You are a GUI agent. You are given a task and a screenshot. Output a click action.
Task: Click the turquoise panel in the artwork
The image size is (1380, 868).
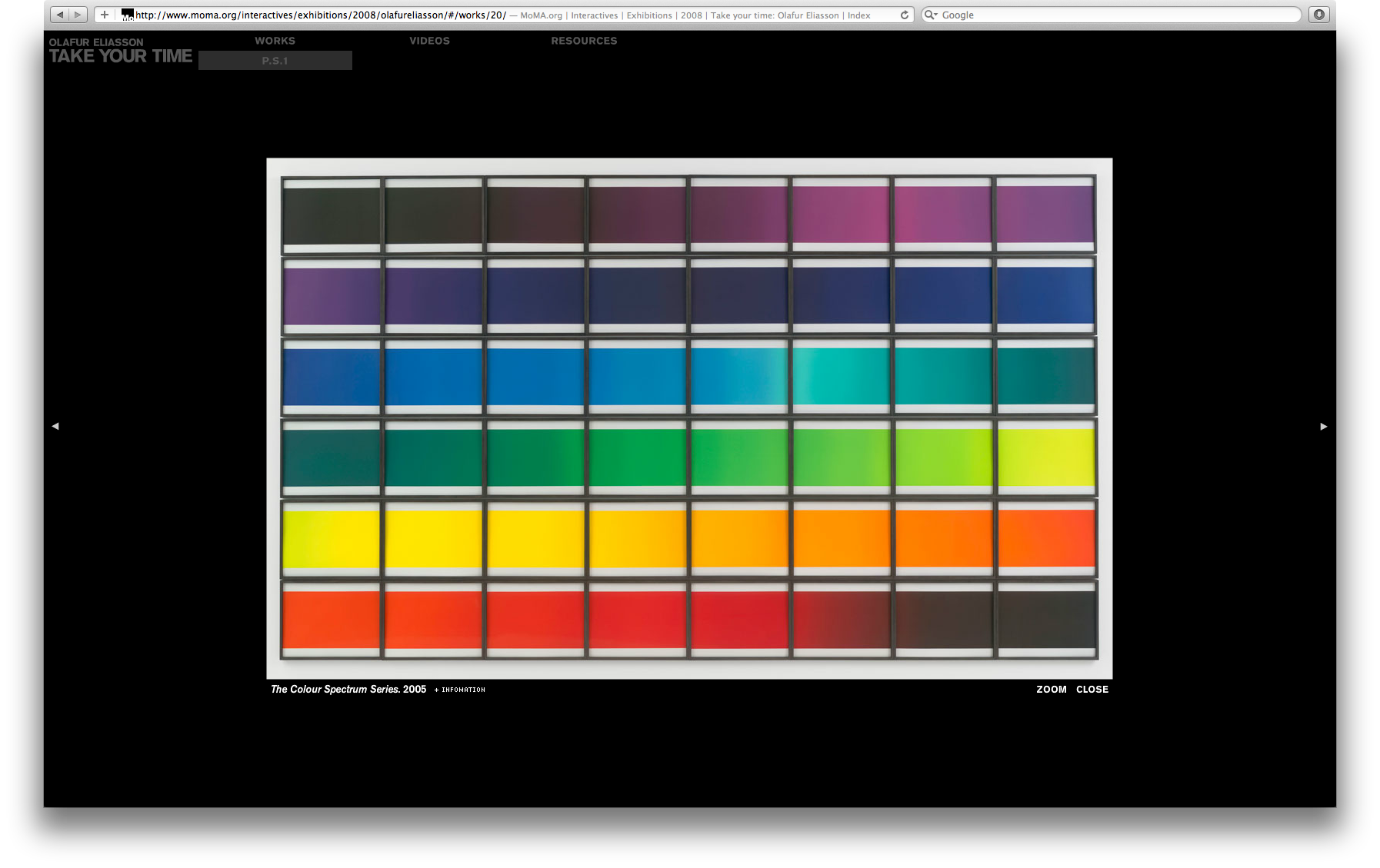pos(841,377)
